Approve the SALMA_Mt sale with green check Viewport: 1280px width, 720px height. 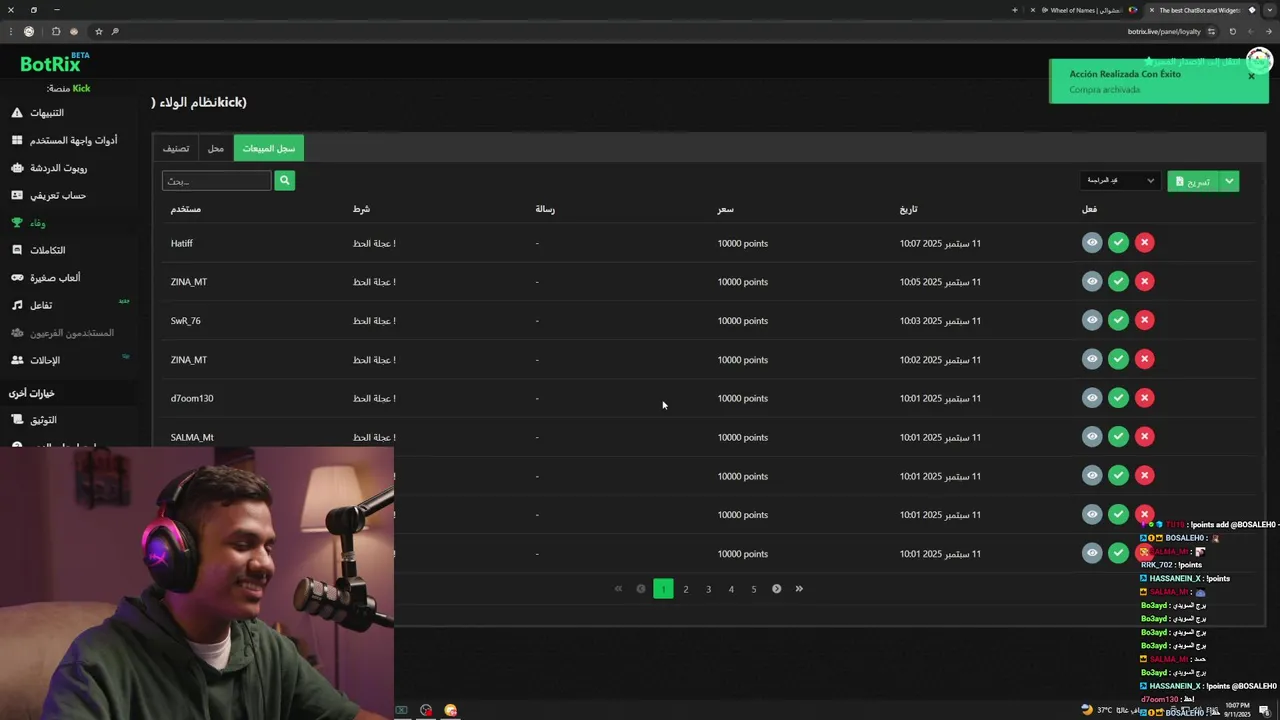coord(1118,437)
